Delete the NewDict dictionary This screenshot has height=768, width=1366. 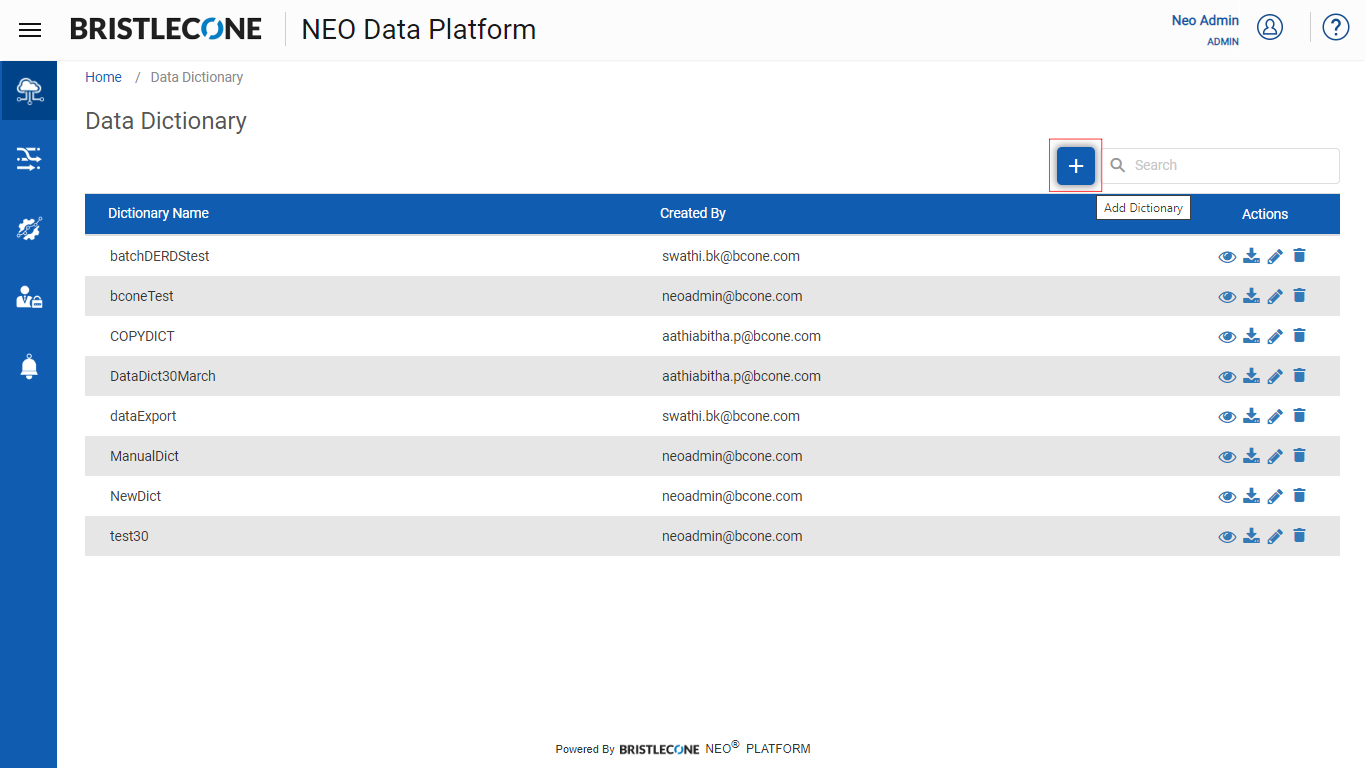1299,495
